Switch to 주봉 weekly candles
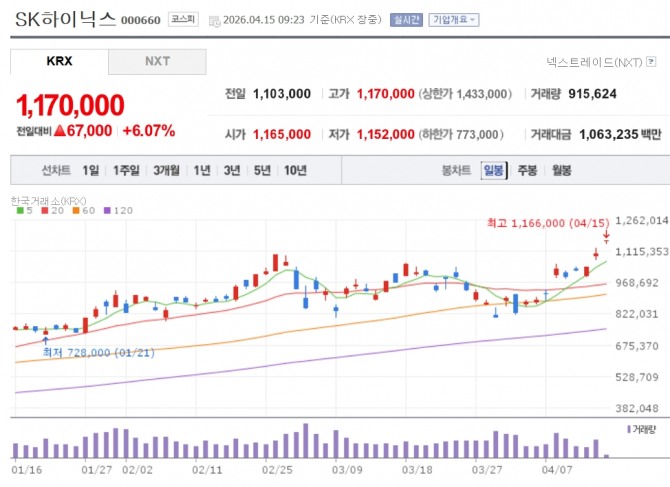Viewport: 670px width, 487px height. click(x=527, y=170)
